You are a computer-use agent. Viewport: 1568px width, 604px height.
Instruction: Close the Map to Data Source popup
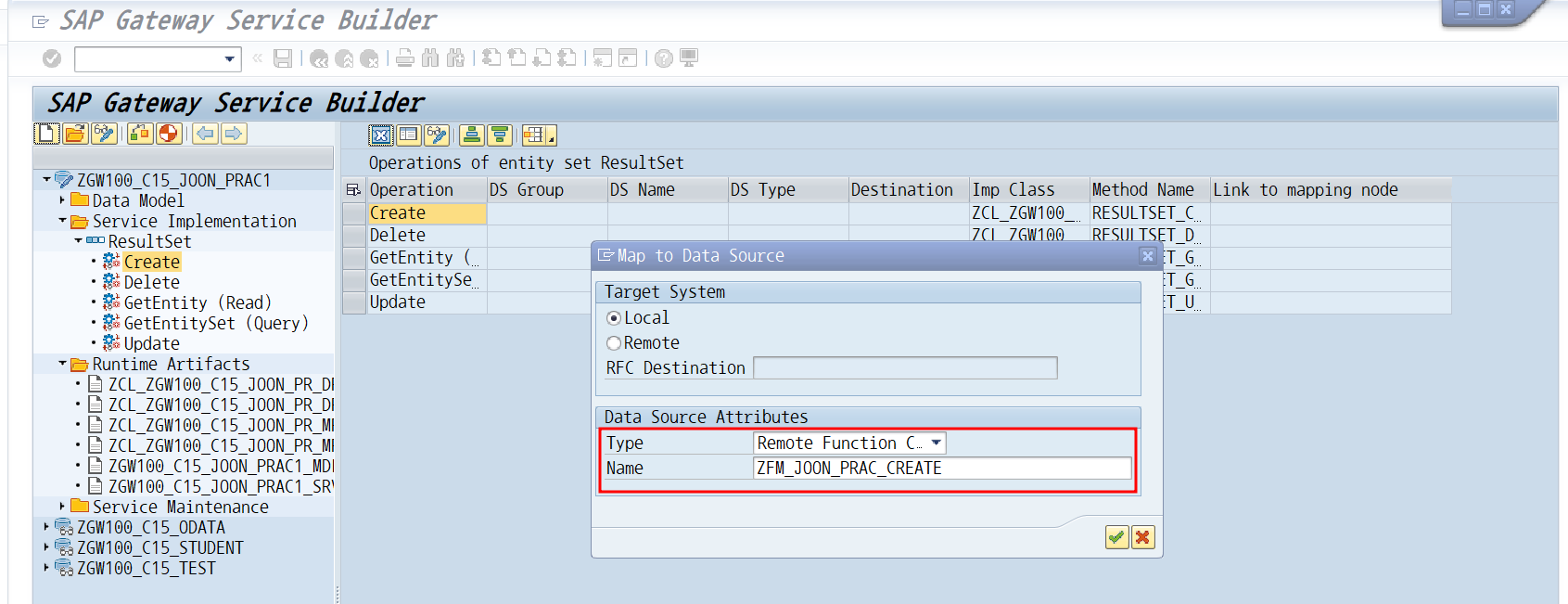pos(1148,256)
